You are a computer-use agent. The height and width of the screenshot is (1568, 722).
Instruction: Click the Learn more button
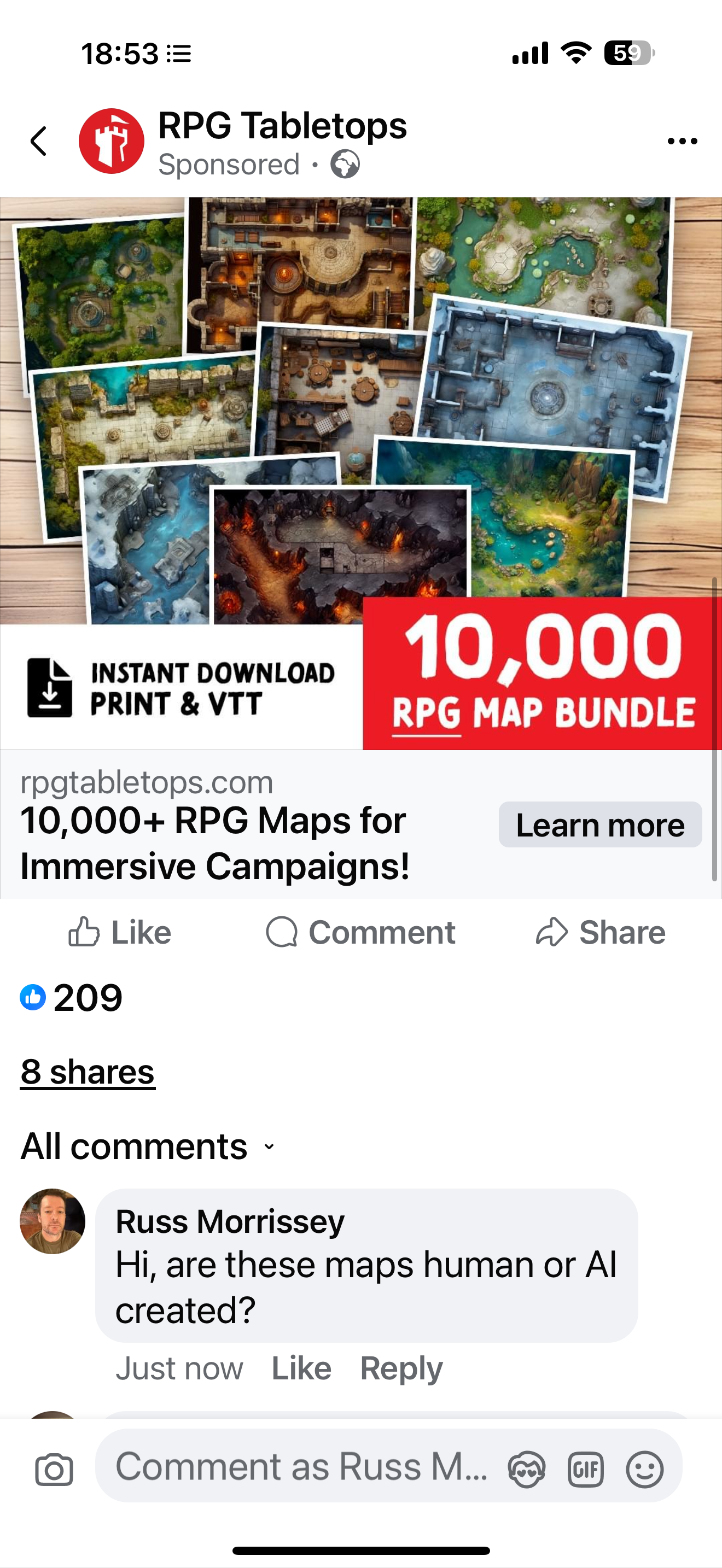600,825
